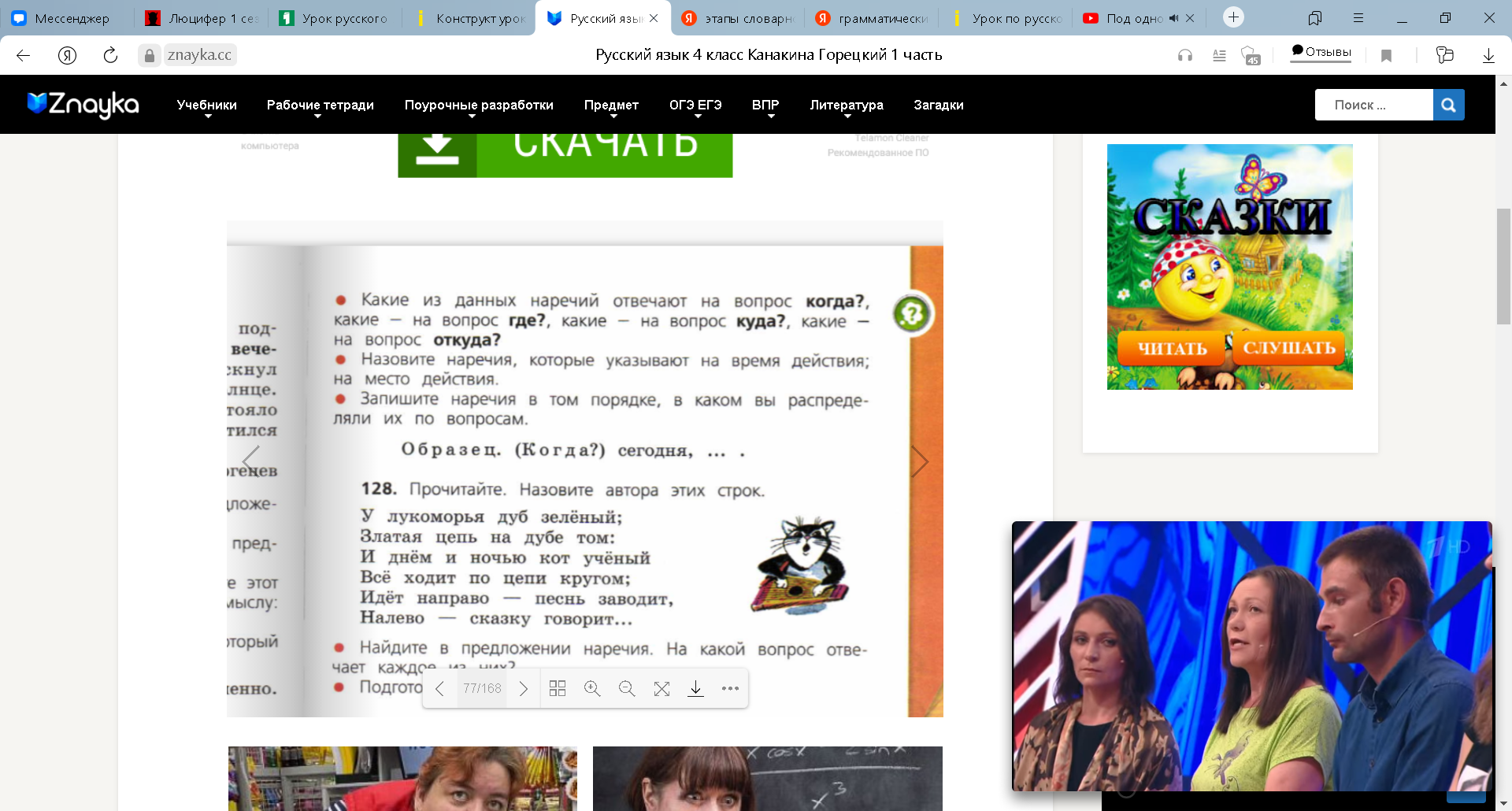Click ЧИТАТЬ on the Сказки banner
Image resolution: width=1512 pixels, height=811 pixels.
tap(1172, 348)
